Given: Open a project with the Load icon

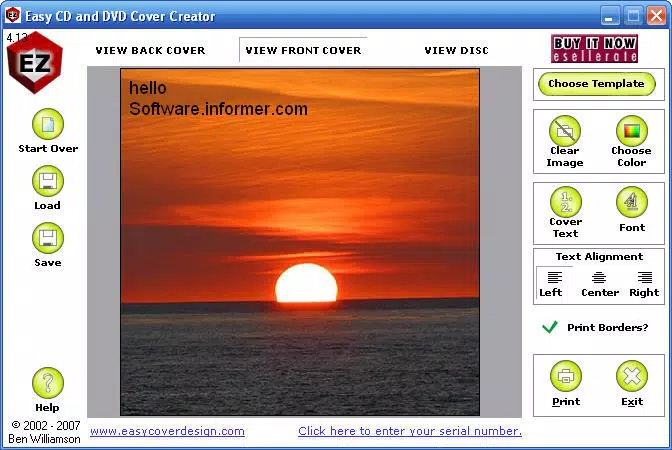Looking at the screenshot, I should (x=48, y=181).
